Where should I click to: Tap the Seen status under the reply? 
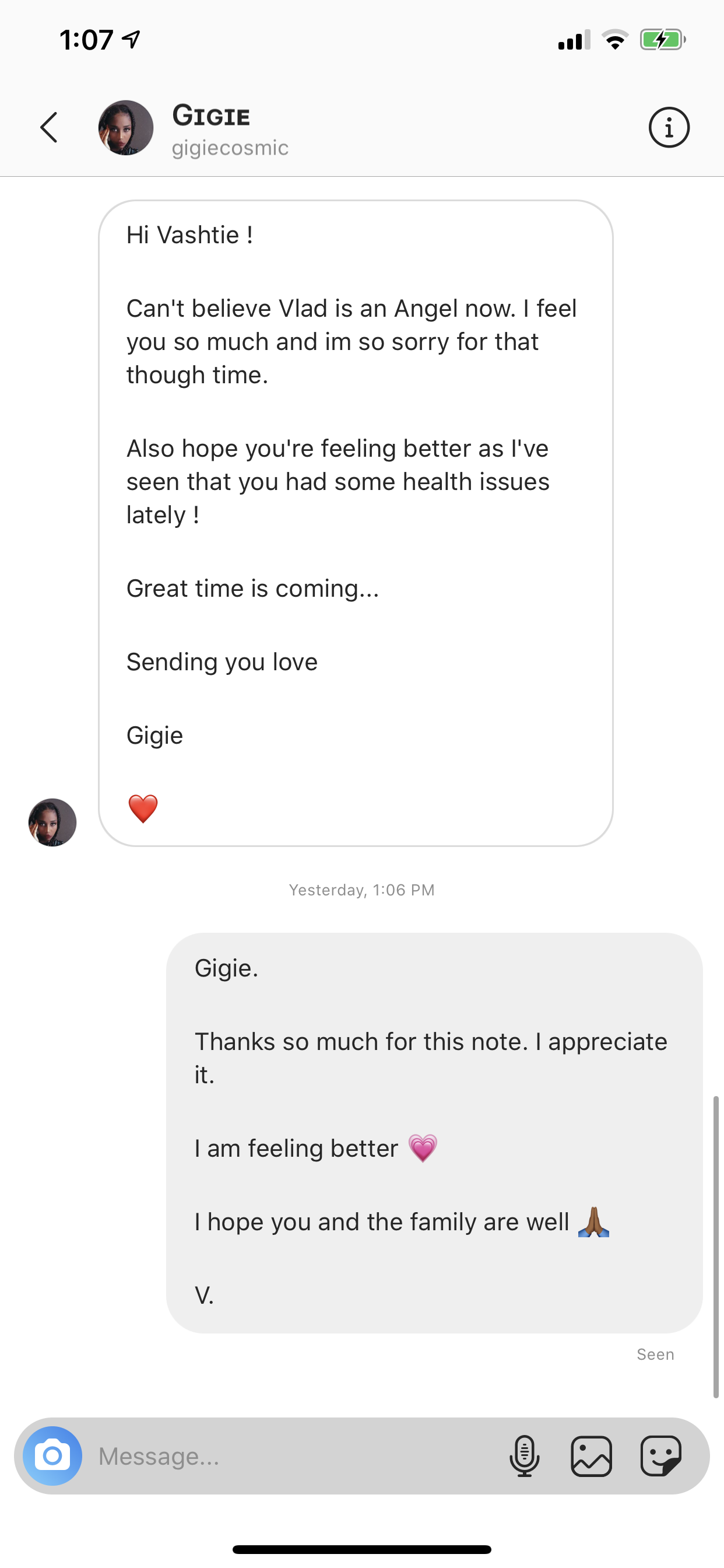pyautogui.click(x=655, y=1354)
